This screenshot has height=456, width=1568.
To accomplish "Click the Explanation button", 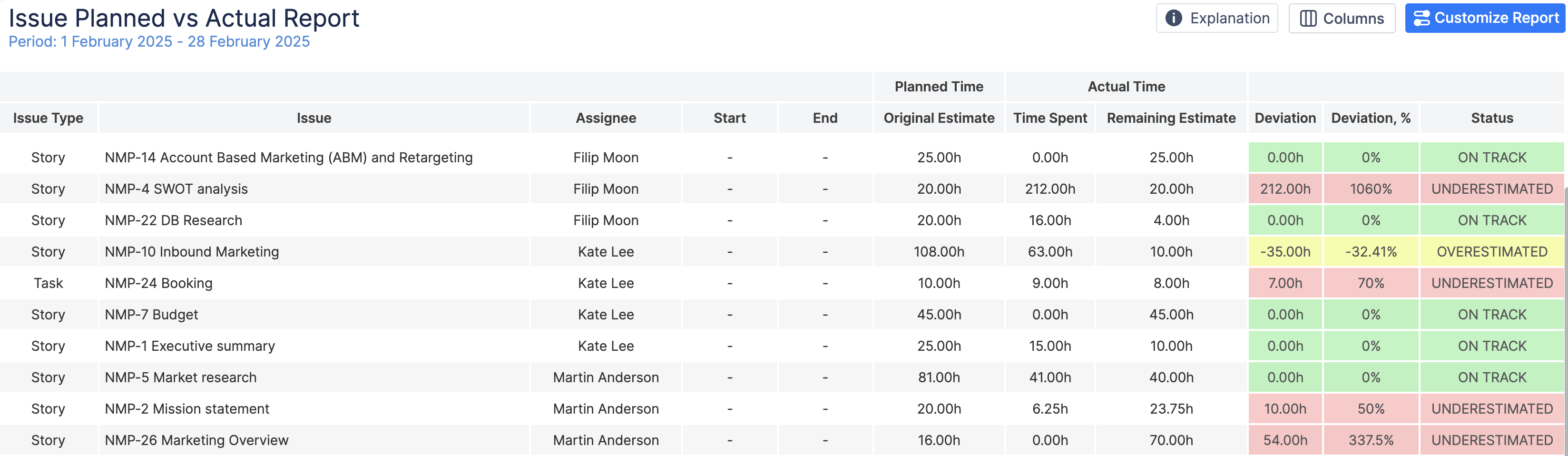I will pyautogui.click(x=1216, y=18).
